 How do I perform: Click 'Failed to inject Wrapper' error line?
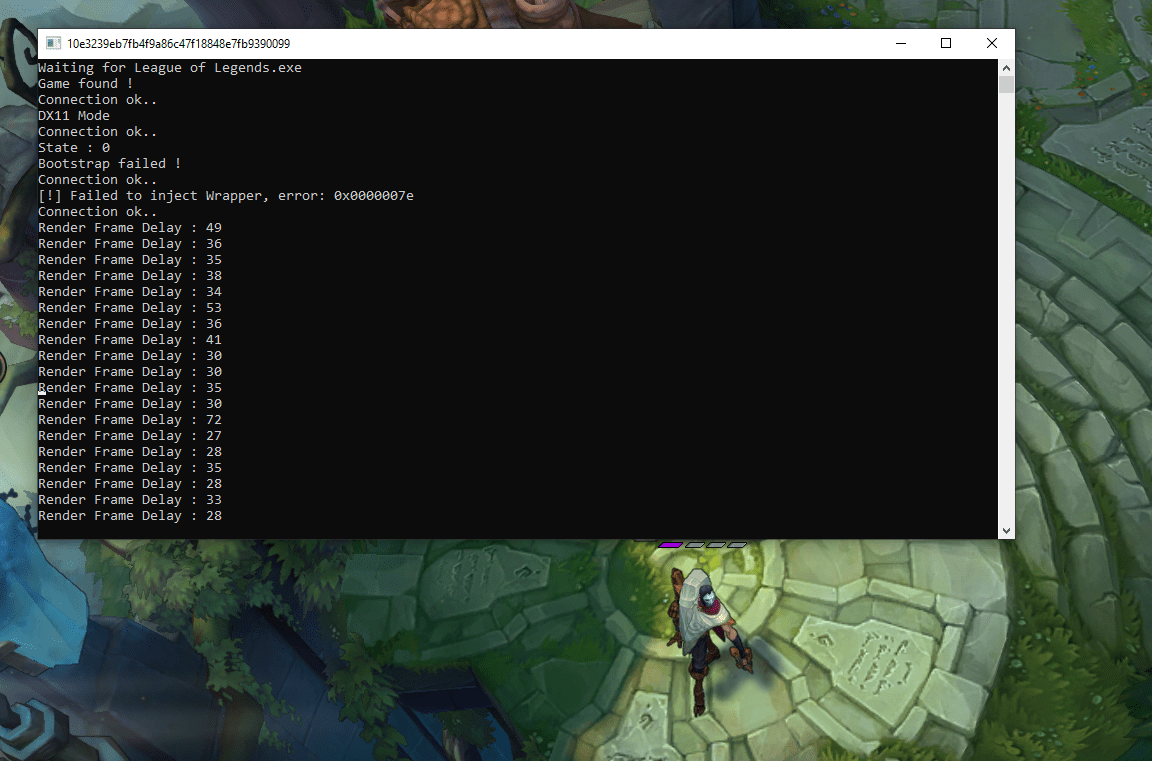click(x=226, y=195)
